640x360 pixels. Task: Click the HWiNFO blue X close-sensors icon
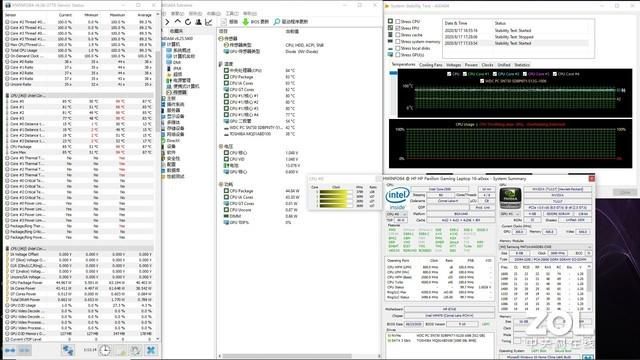point(151,350)
